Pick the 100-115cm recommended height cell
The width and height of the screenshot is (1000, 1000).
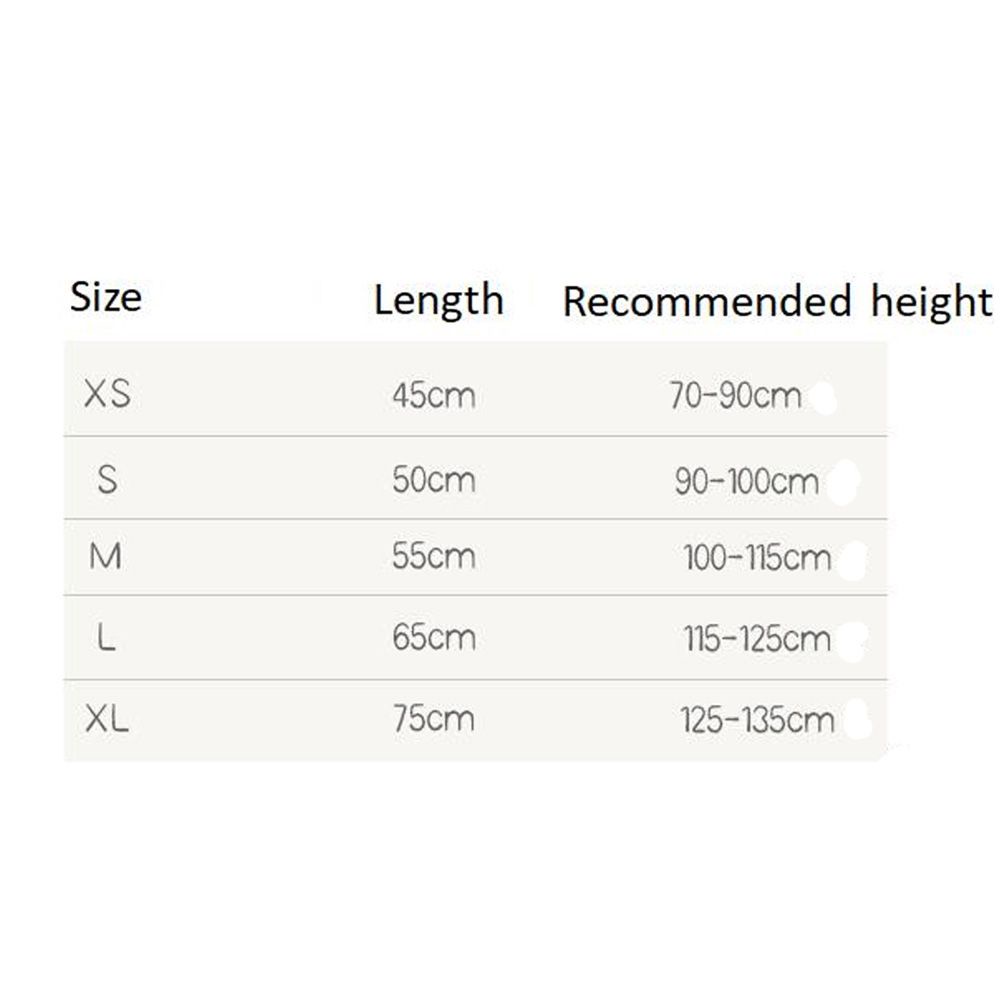(758, 557)
